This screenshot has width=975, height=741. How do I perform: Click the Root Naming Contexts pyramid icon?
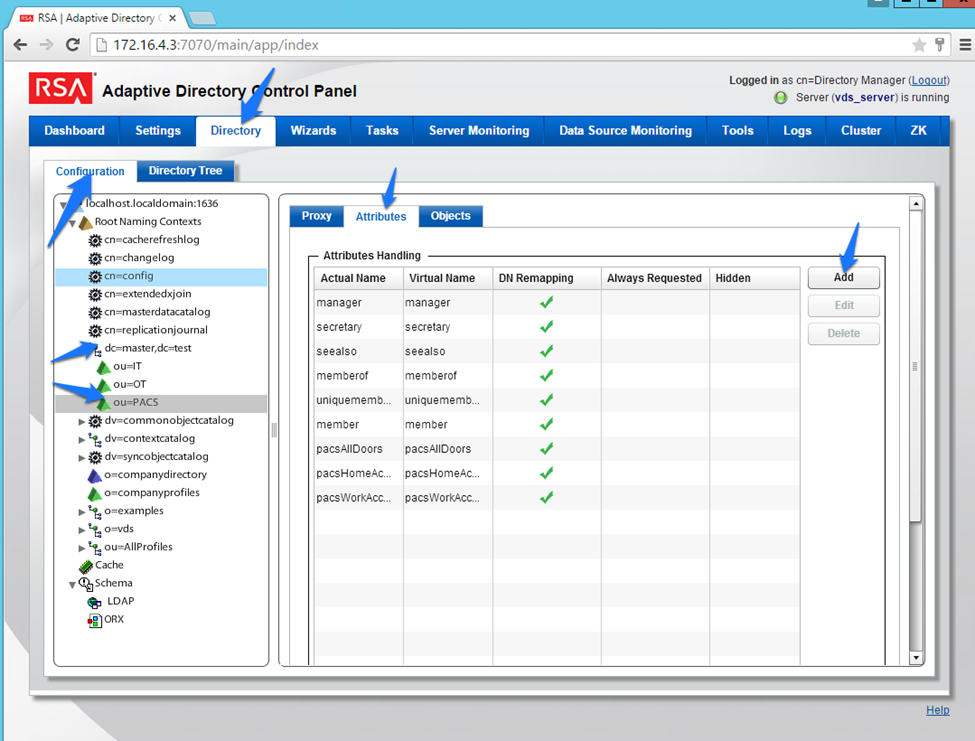[86, 222]
